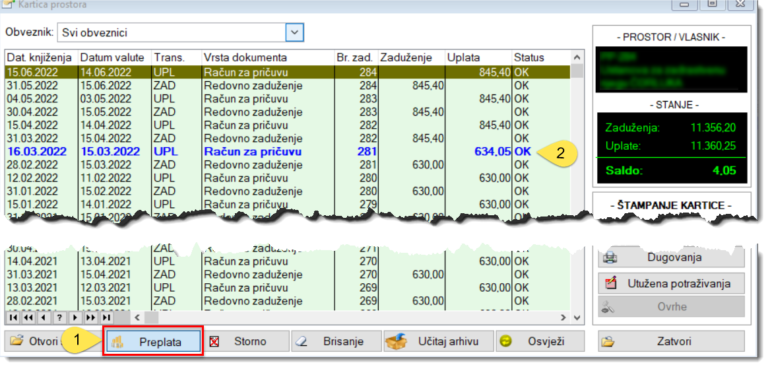
Task: Click the Učitaj arhivu box icon
Action: pyautogui.click(x=396, y=341)
